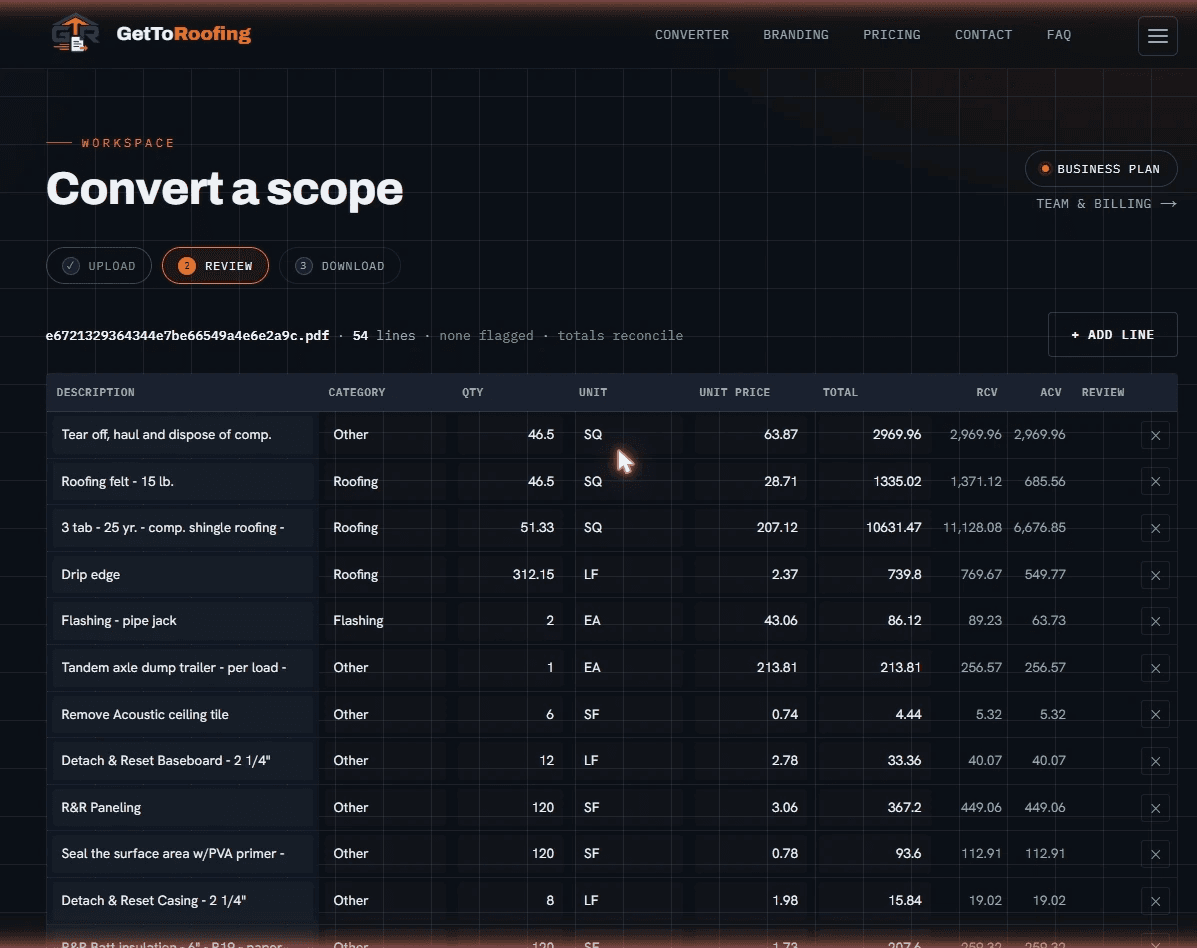
Task: Edit unit price 43.06
Action: [750, 621]
